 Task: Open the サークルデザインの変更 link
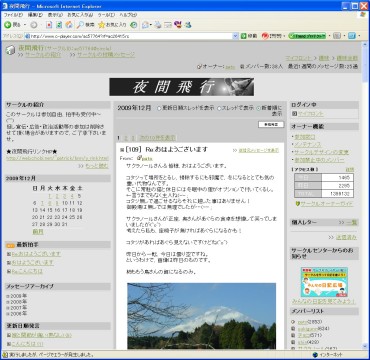[322, 152]
